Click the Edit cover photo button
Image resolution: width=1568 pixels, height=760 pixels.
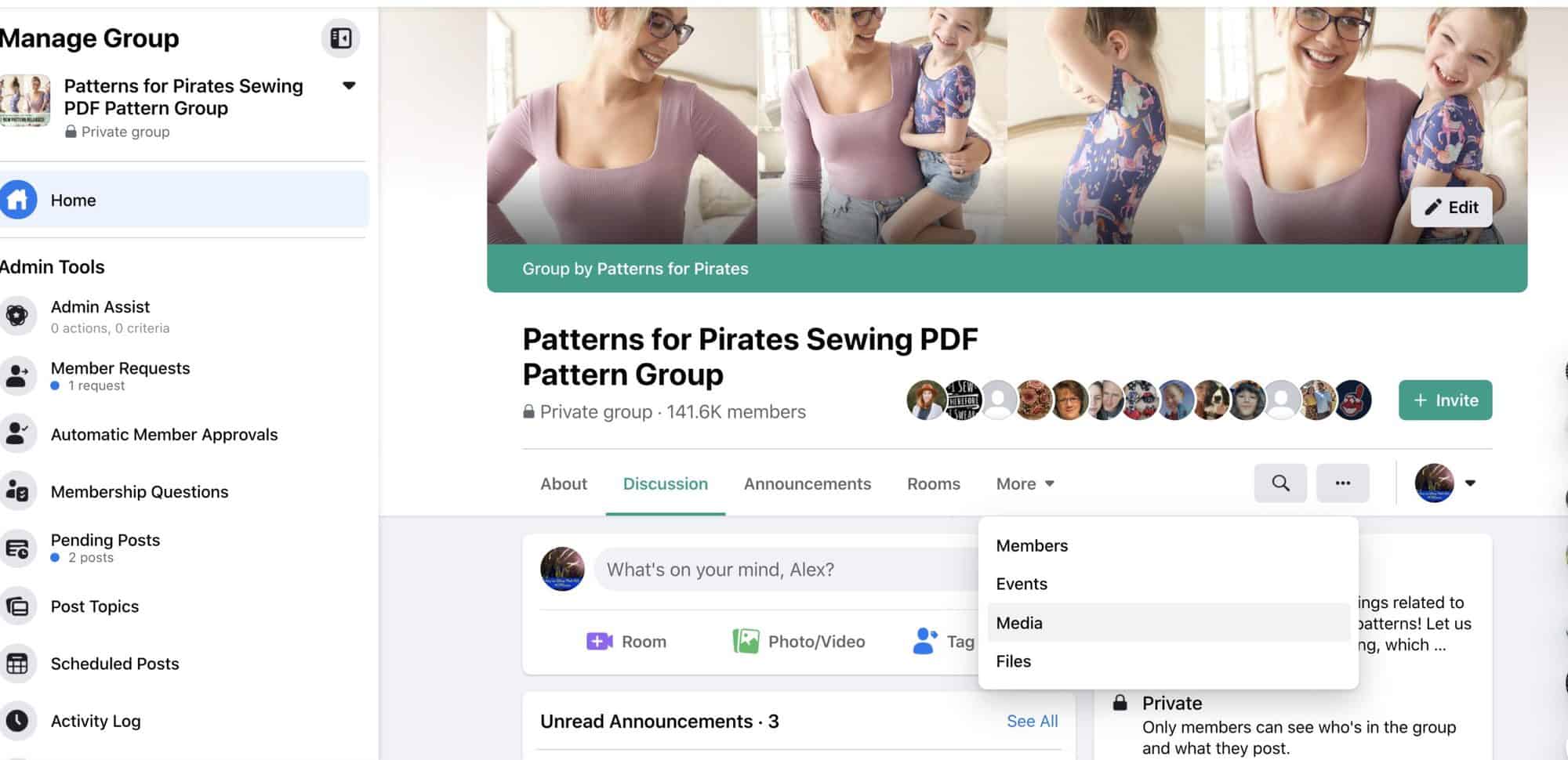pyautogui.click(x=1450, y=208)
